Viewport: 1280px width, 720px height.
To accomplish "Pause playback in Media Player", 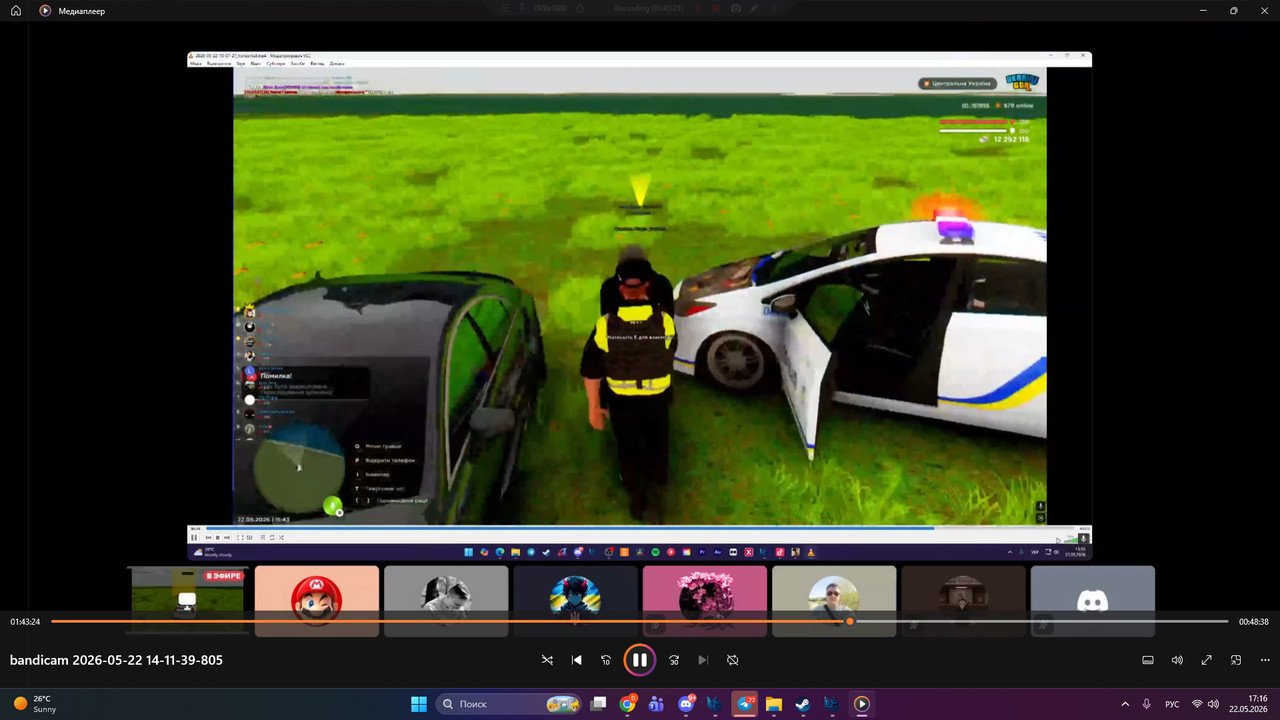I will (639, 660).
